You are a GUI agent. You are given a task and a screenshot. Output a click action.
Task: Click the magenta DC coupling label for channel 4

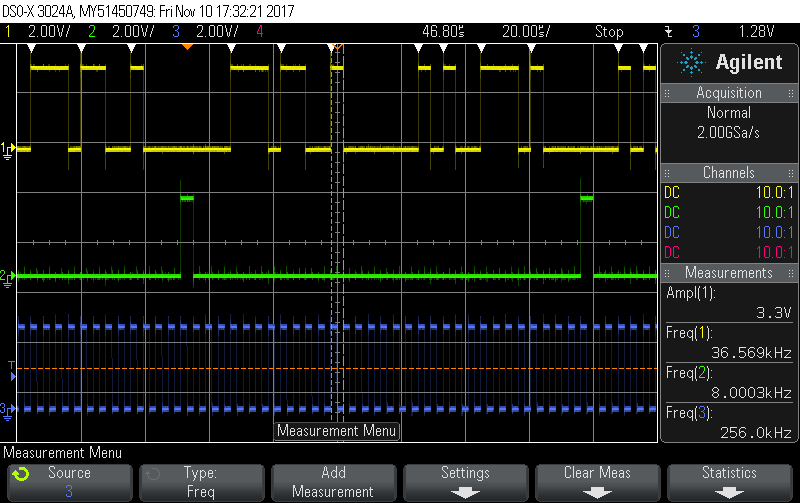pyautogui.click(x=671, y=252)
